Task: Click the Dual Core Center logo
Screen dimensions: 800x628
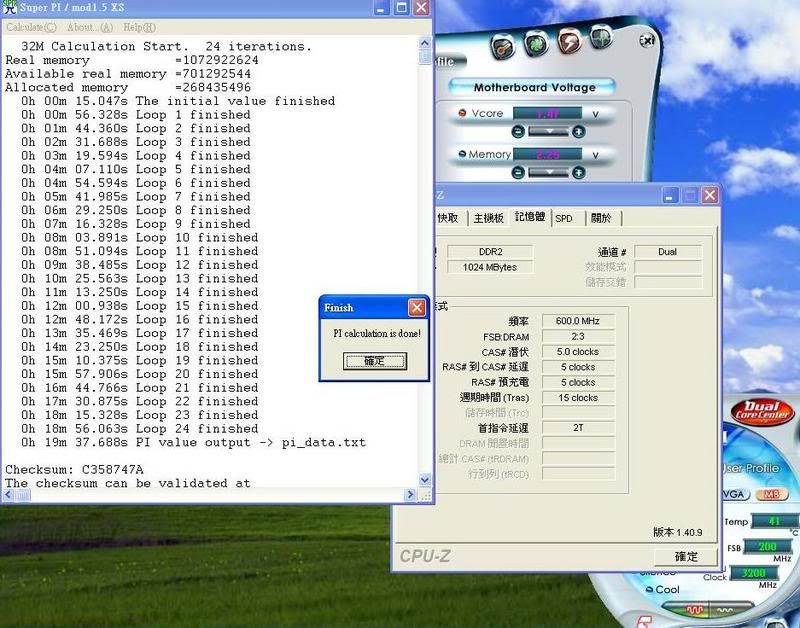Action: click(762, 411)
